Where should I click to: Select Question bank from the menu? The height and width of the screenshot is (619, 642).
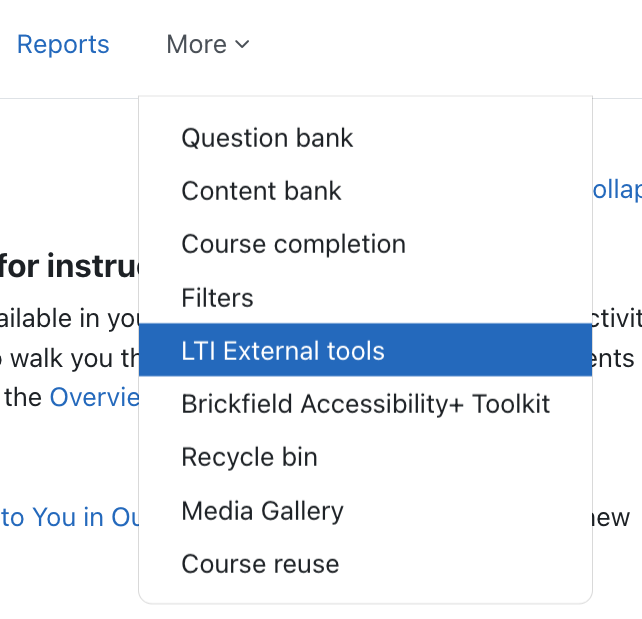tap(365, 138)
